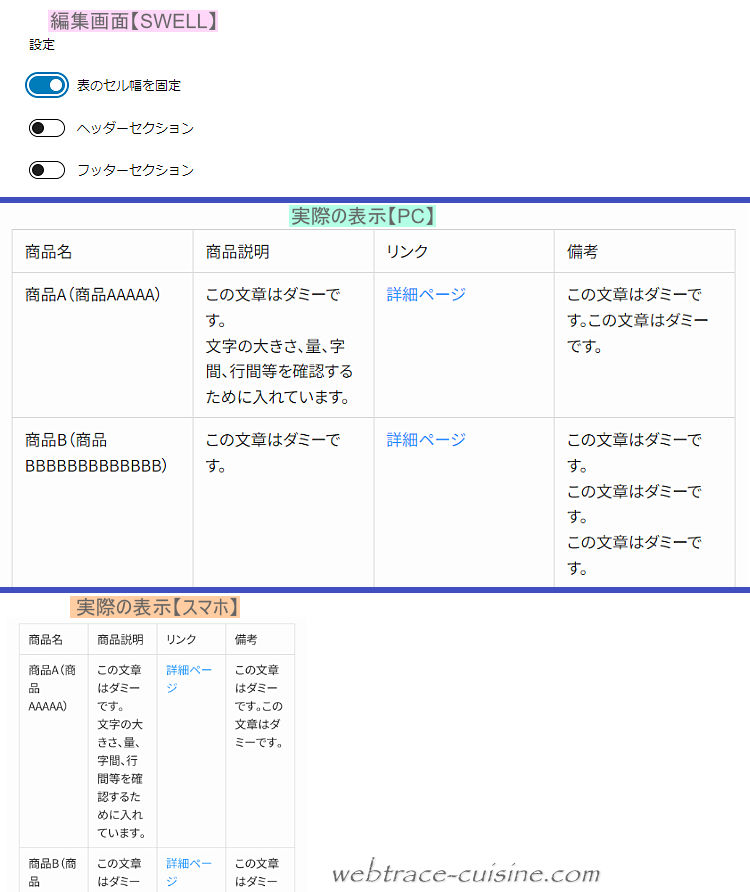Click 商品A's 商品説明 cell in smartphone table
This screenshot has height=892, width=750.
123,751
